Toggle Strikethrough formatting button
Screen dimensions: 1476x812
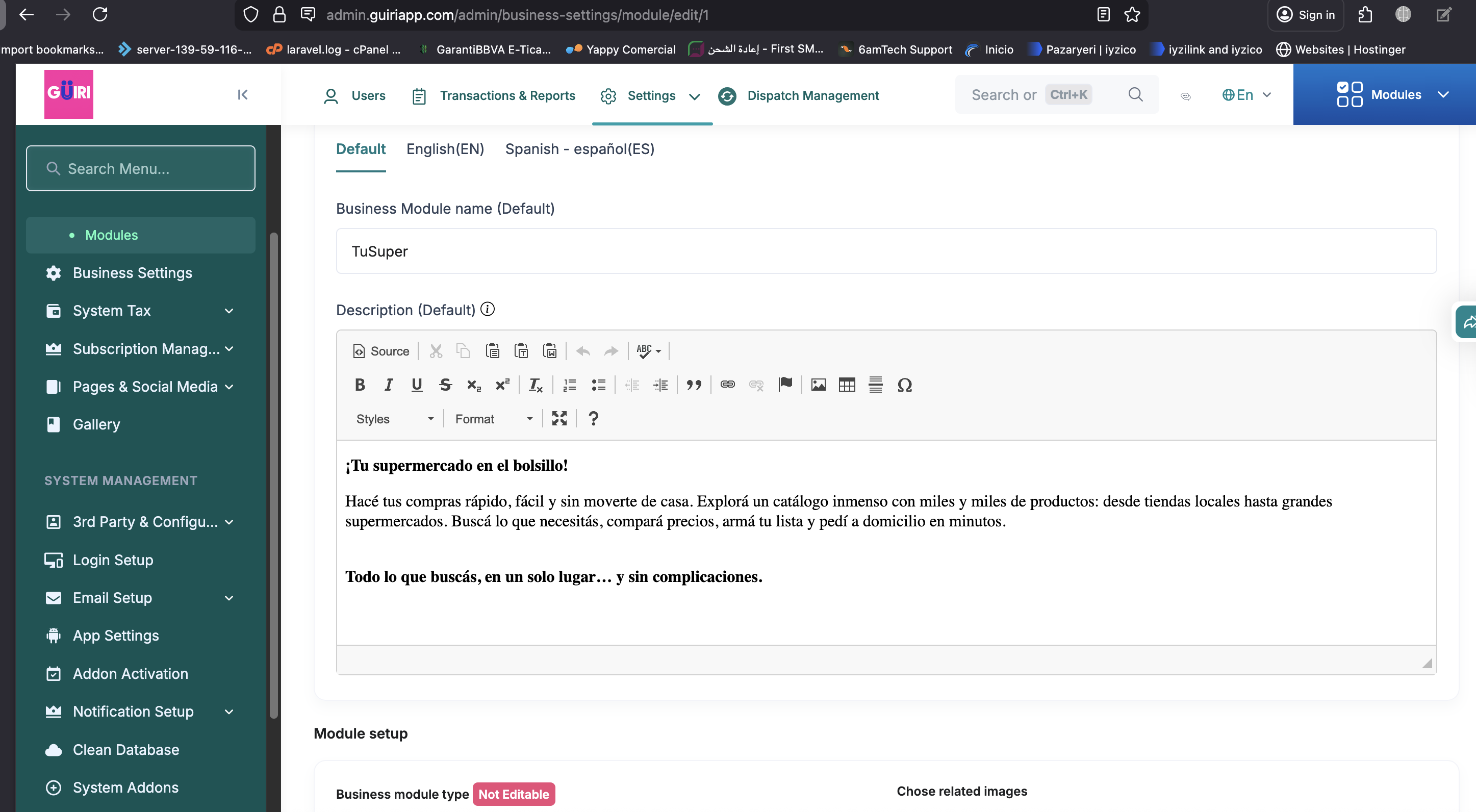point(445,385)
